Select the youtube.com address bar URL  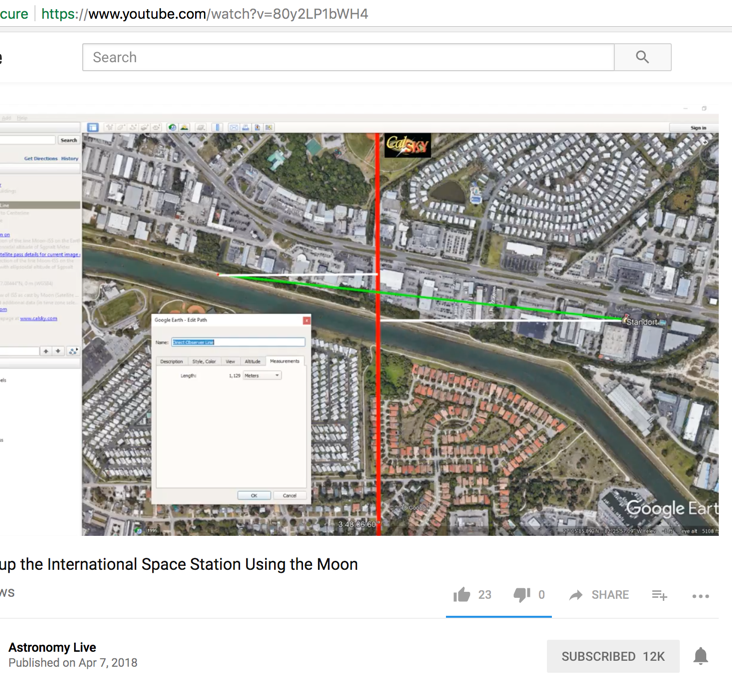(204, 14)
